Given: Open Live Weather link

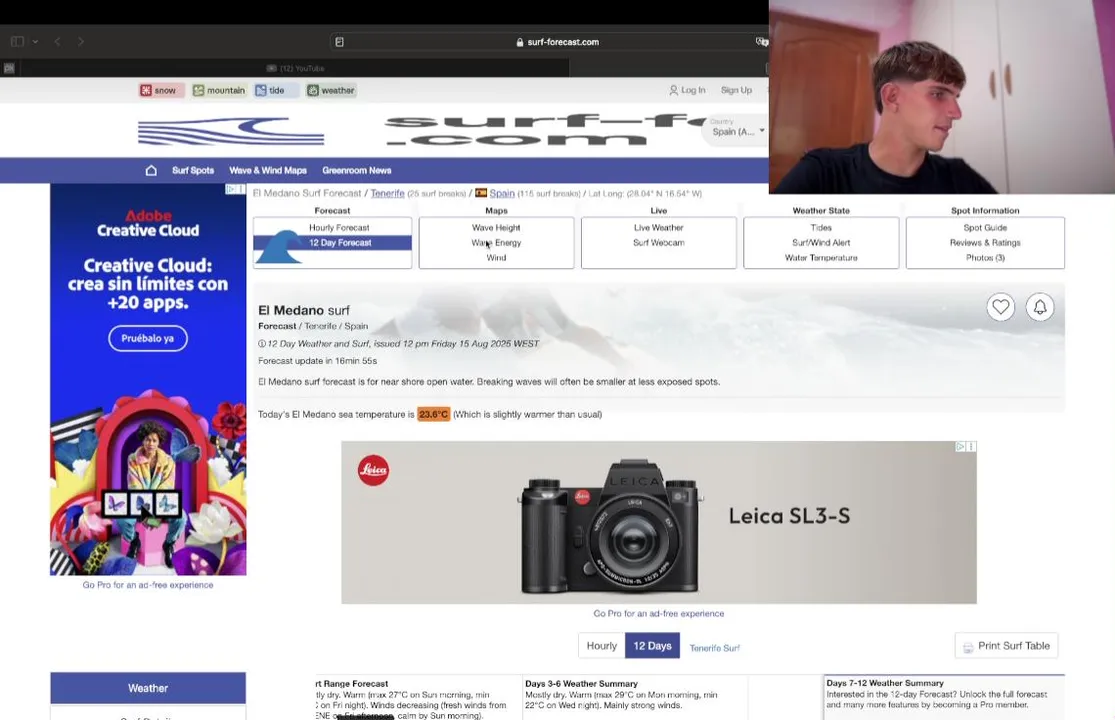Looking at the screenshot, I should [658, 227].
